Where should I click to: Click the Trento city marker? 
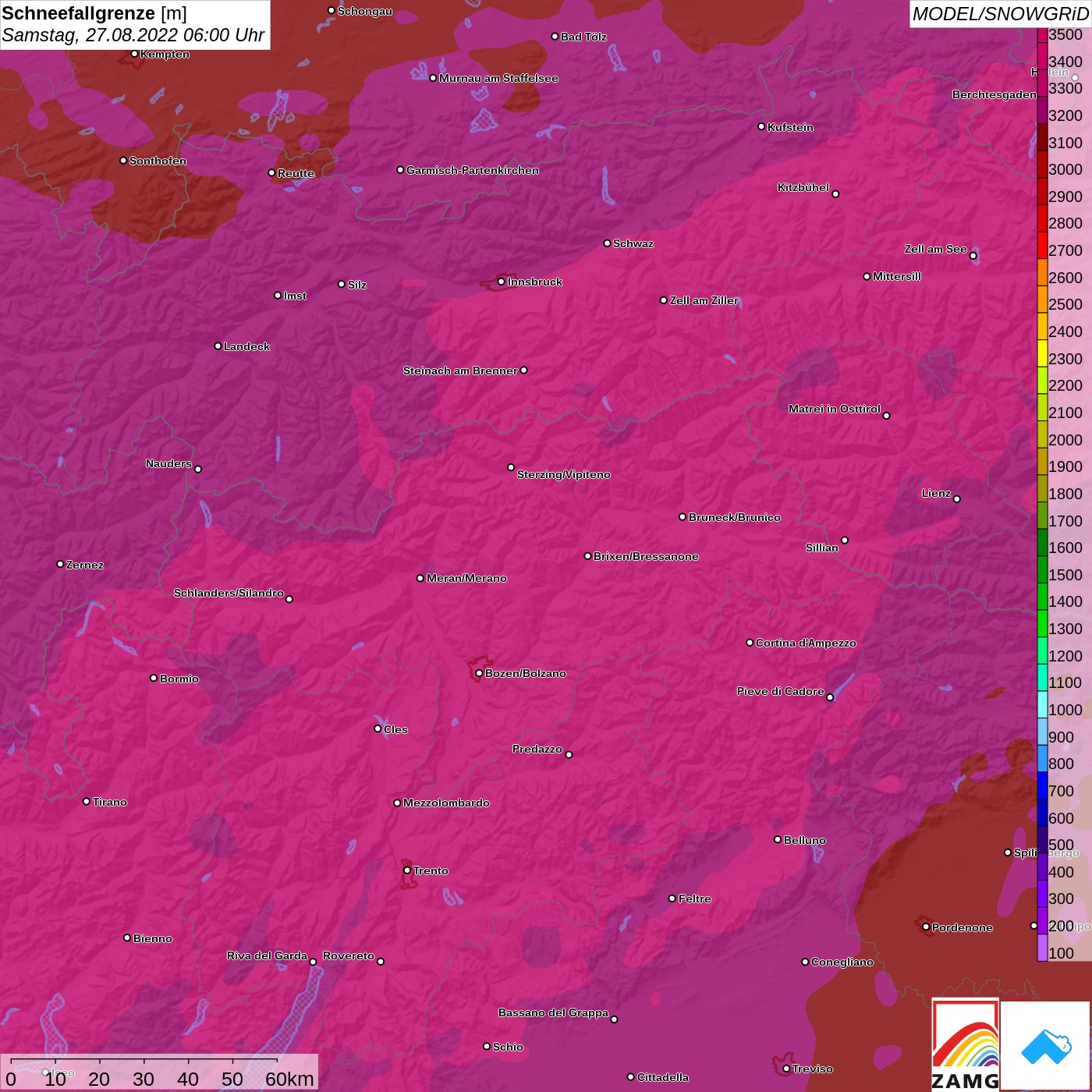[x=407, y=870]
